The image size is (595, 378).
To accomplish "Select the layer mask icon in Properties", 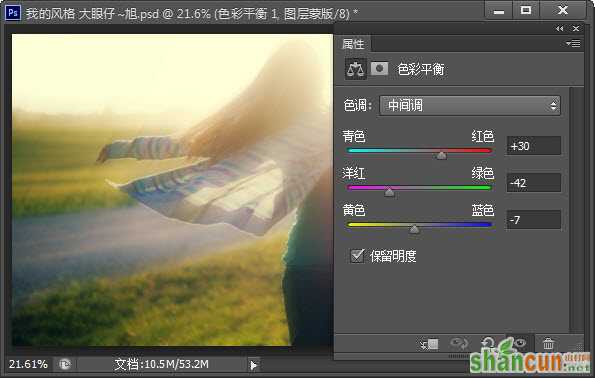I will (379, 69).
